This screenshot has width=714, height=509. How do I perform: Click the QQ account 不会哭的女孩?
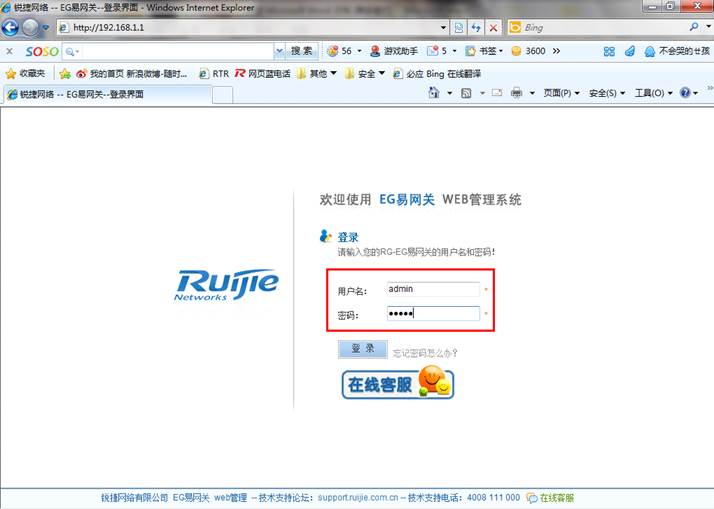677,51
